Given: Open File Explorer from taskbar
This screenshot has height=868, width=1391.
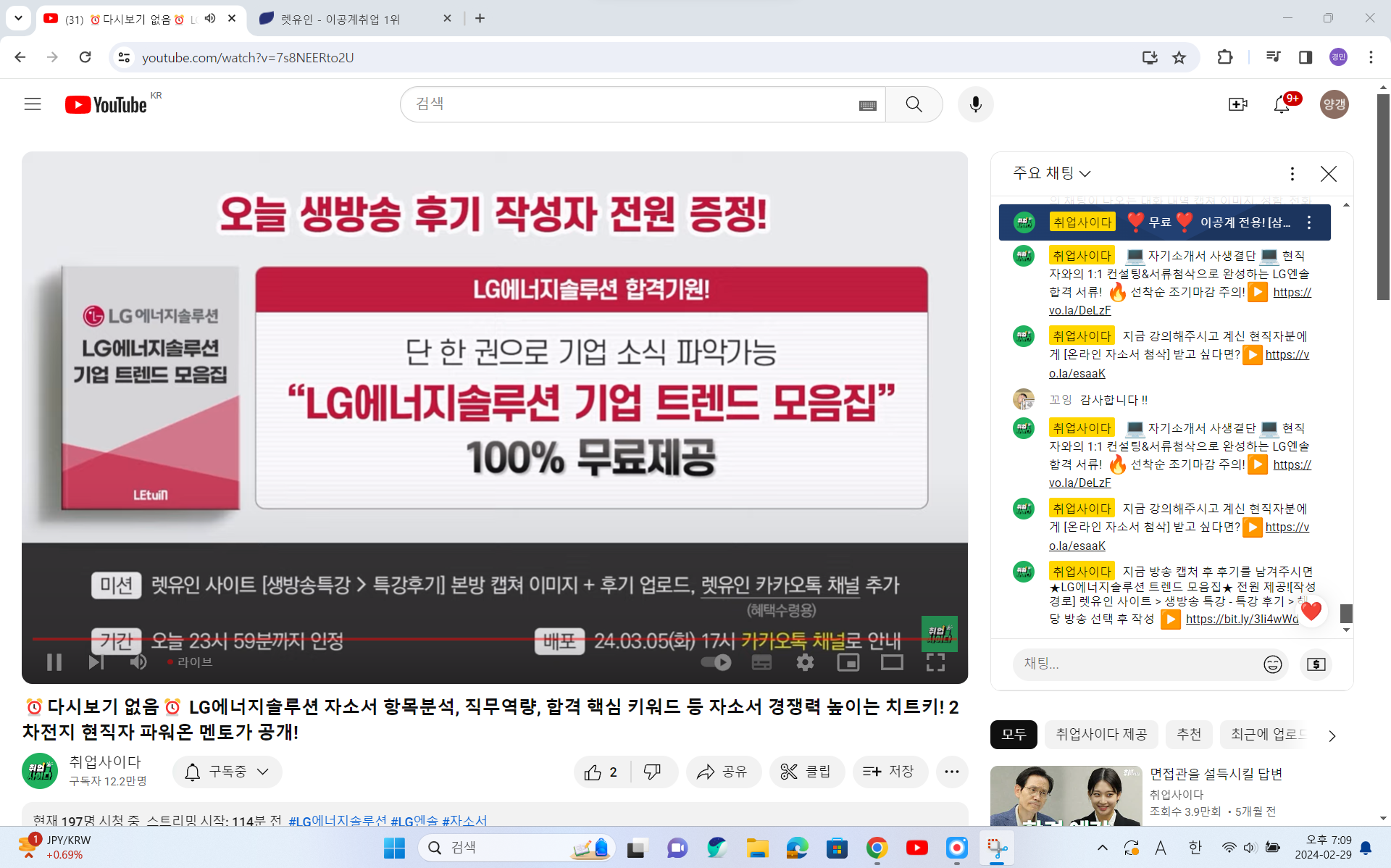Looking at the screenshot, I should [758, 848].
